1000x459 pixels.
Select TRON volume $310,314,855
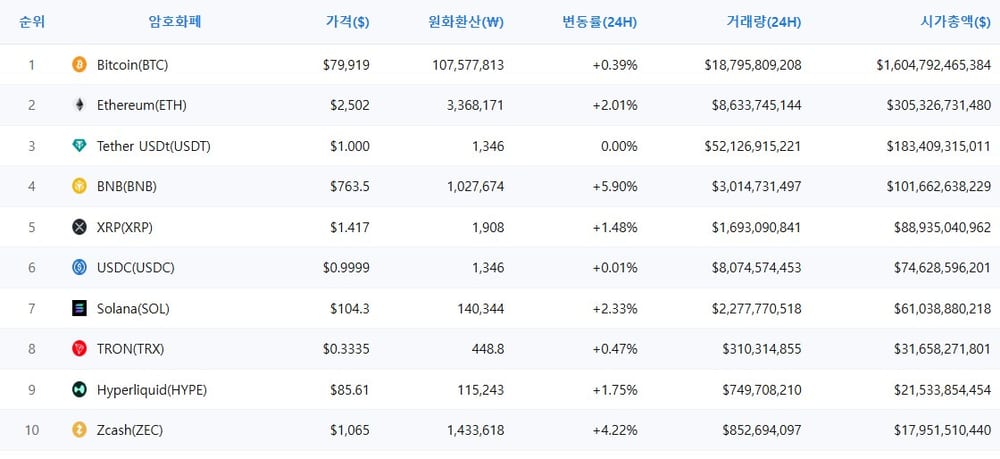click(x=762, y=349)
